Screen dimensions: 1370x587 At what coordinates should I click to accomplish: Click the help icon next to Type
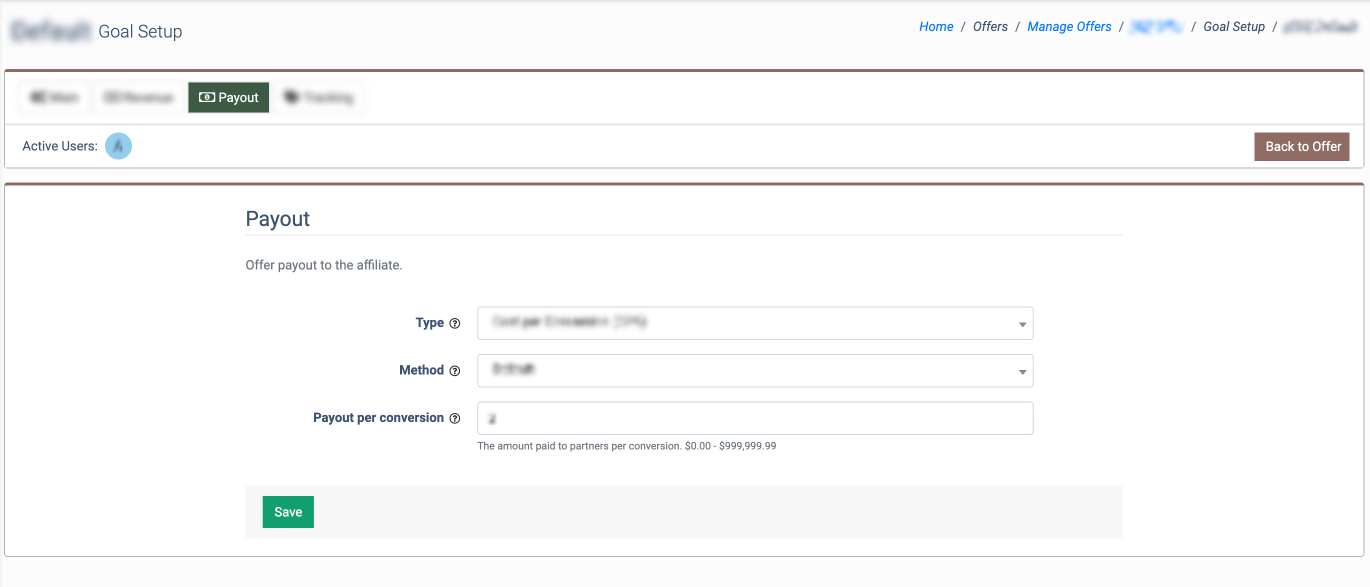tap(455, 324)
